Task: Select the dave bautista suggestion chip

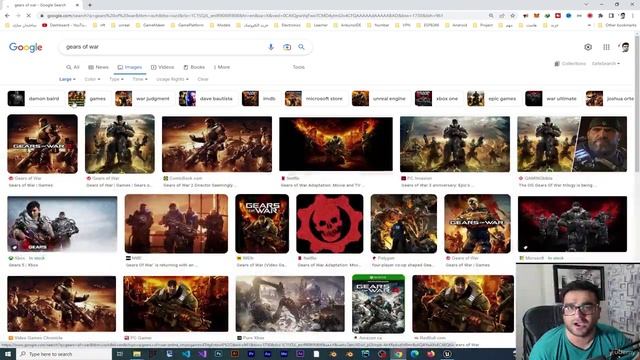Action: tap(206, 99)
